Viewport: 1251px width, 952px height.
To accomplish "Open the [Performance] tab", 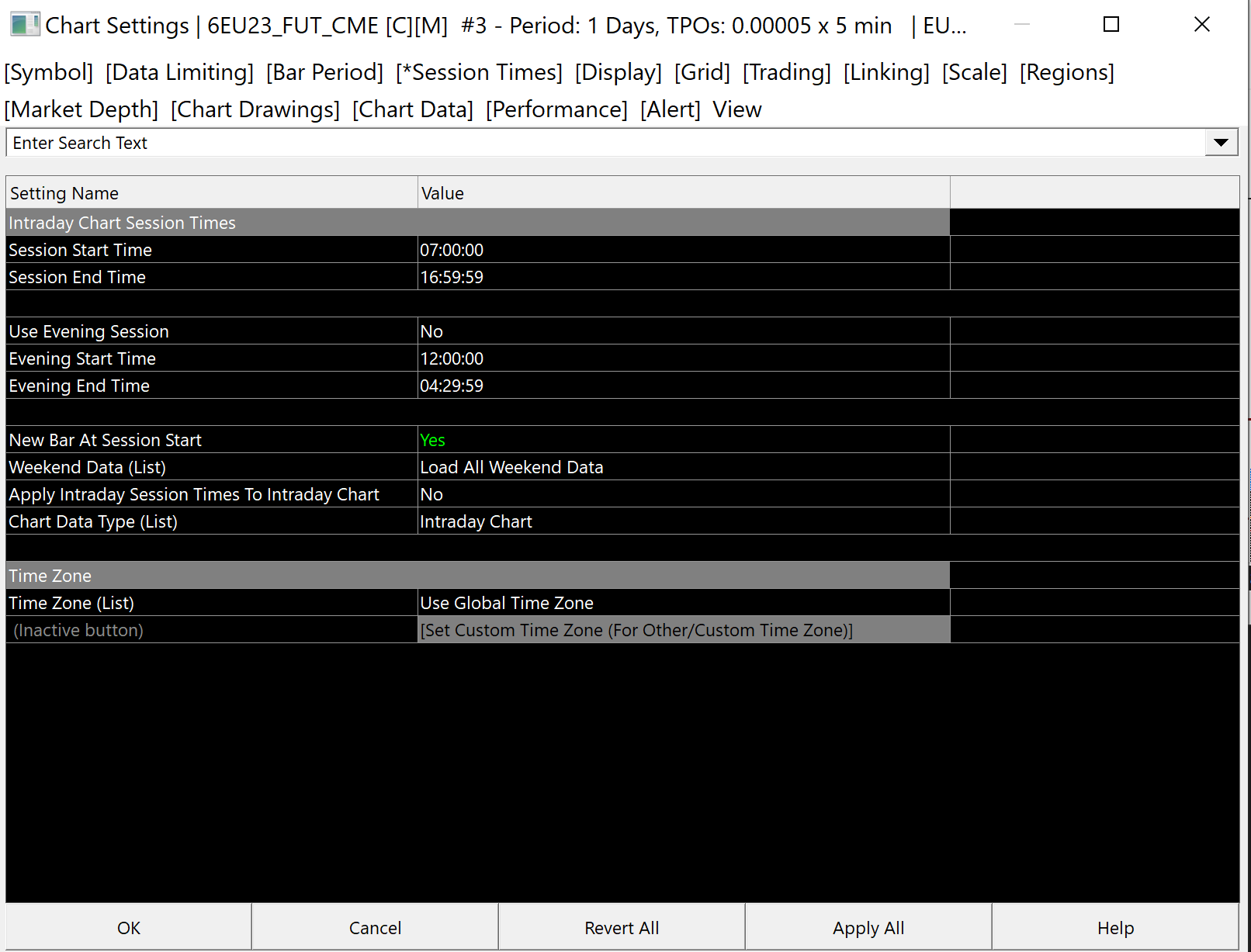I will click(x=556, y=109).
